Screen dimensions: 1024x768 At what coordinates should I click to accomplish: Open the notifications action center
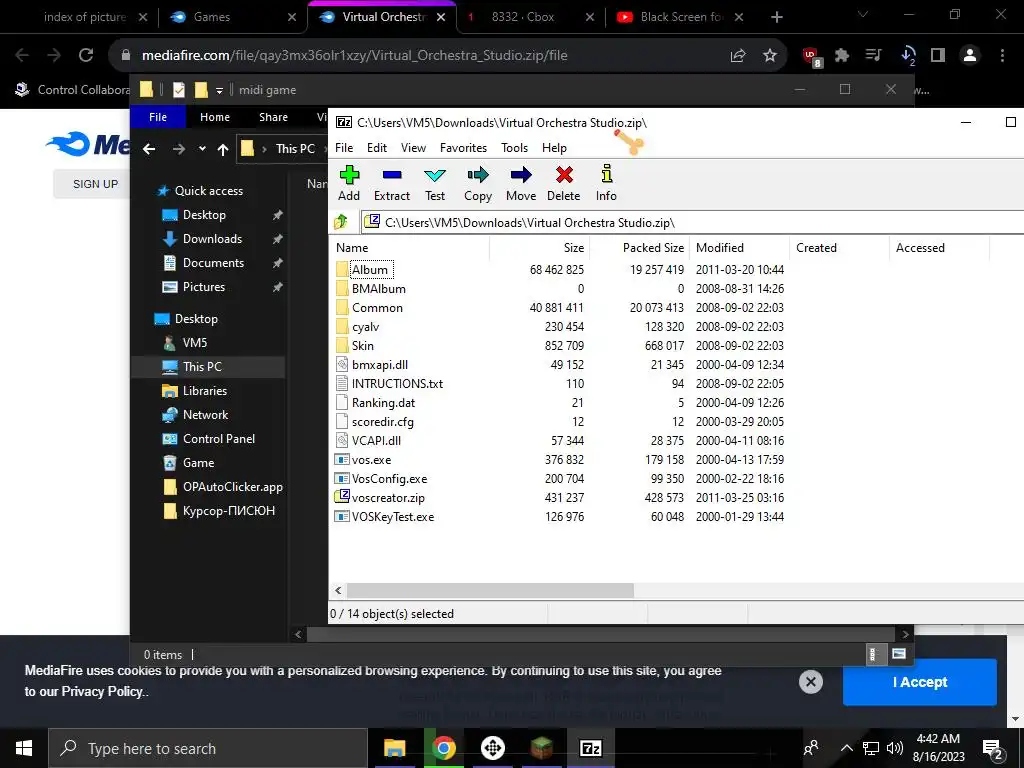coord(993,748)
